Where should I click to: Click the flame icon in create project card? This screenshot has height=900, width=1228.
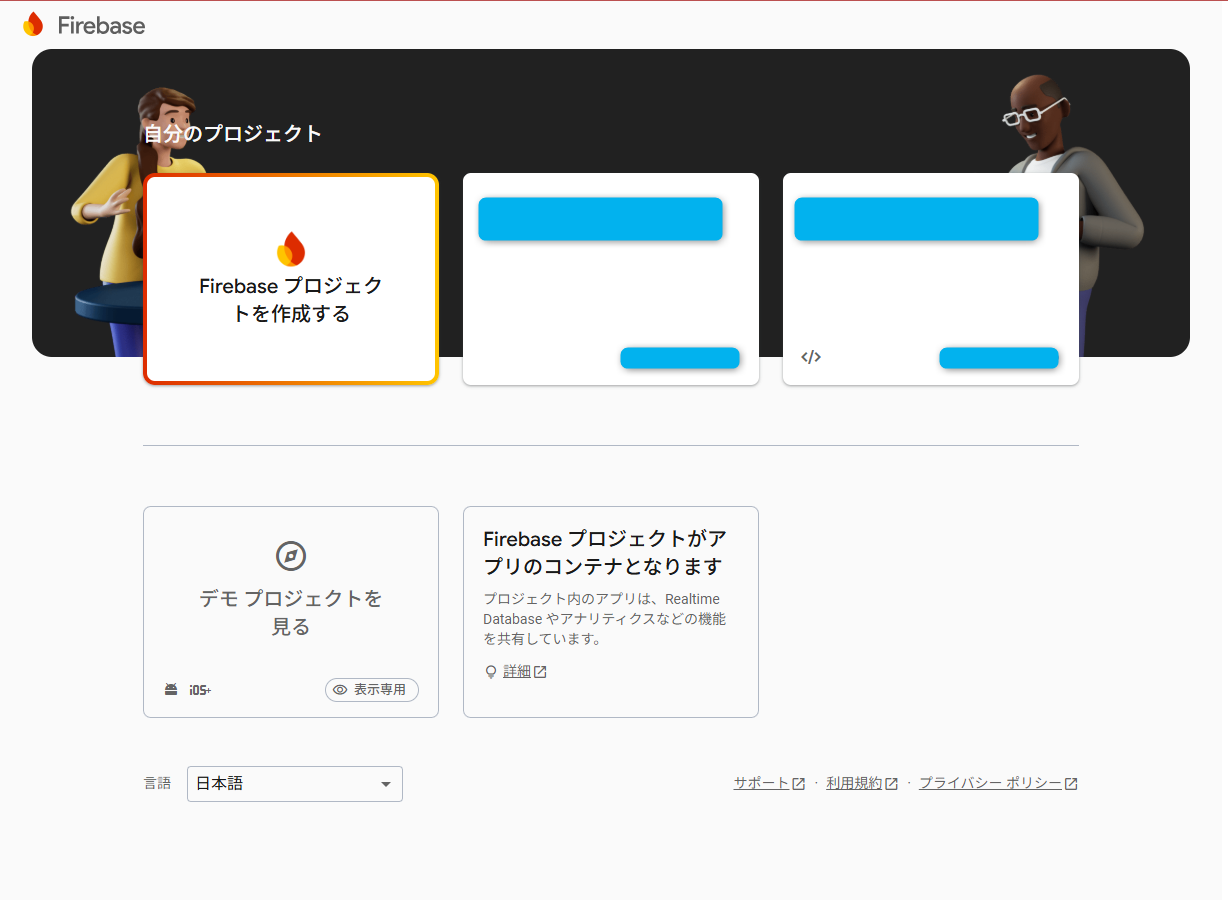291,249
